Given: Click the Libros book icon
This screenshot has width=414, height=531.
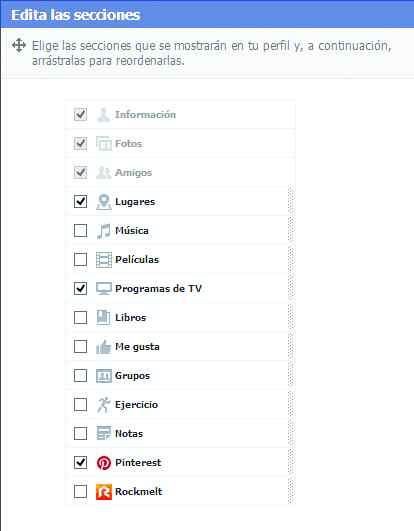Looking at the screenshot, I should point(104,318).
